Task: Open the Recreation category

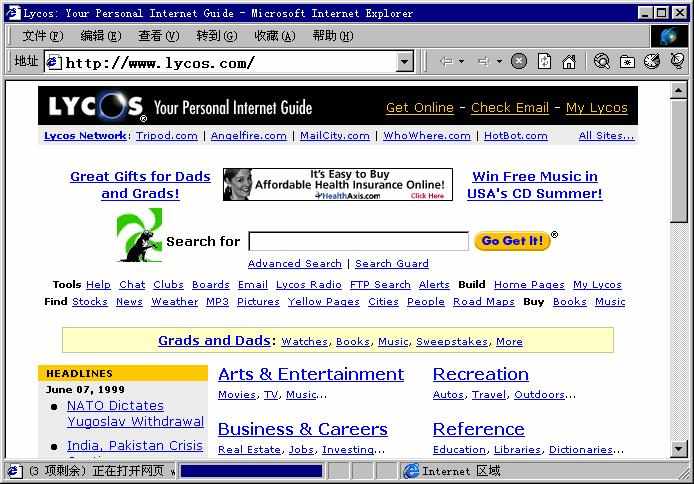Action: click(481, 374)
